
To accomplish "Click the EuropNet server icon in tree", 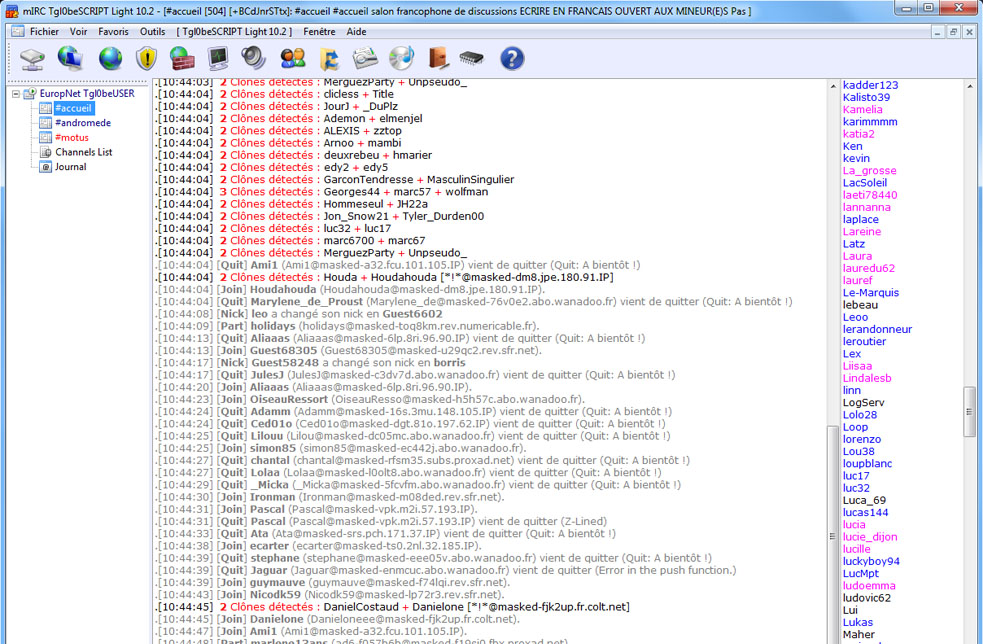I will click(x=29, y=93).
